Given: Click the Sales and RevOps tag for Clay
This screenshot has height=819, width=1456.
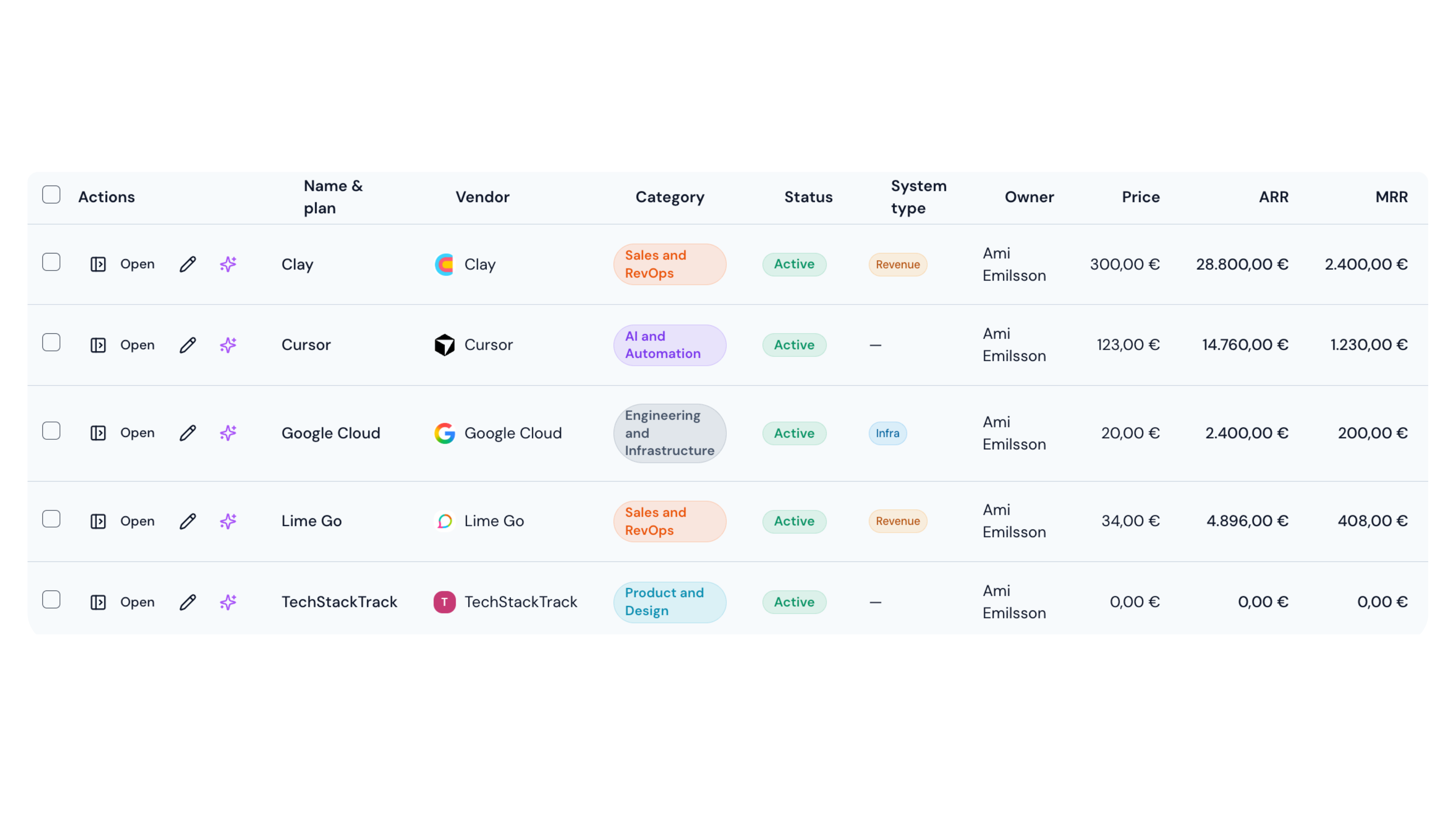Looking at the screenshot, I should pyautogui.click(x=669, y=265).
